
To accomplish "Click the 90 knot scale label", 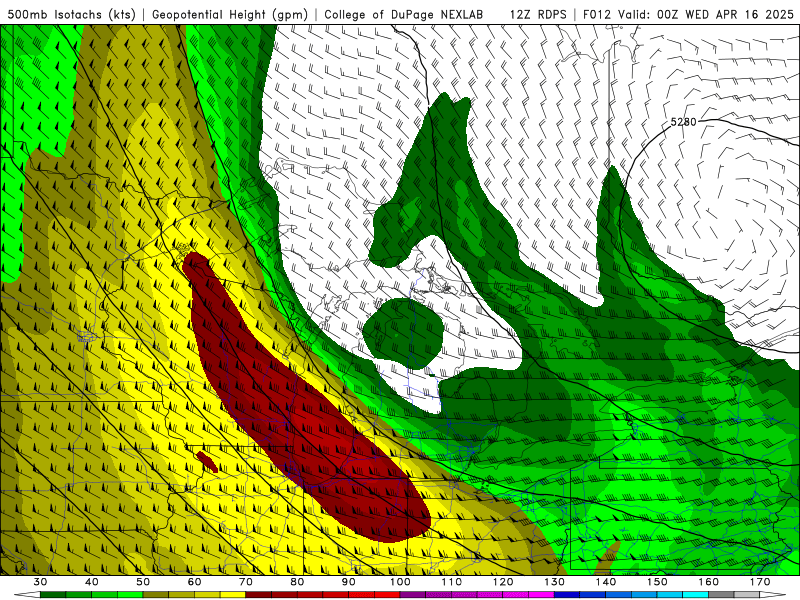I will tap(348, 582).
